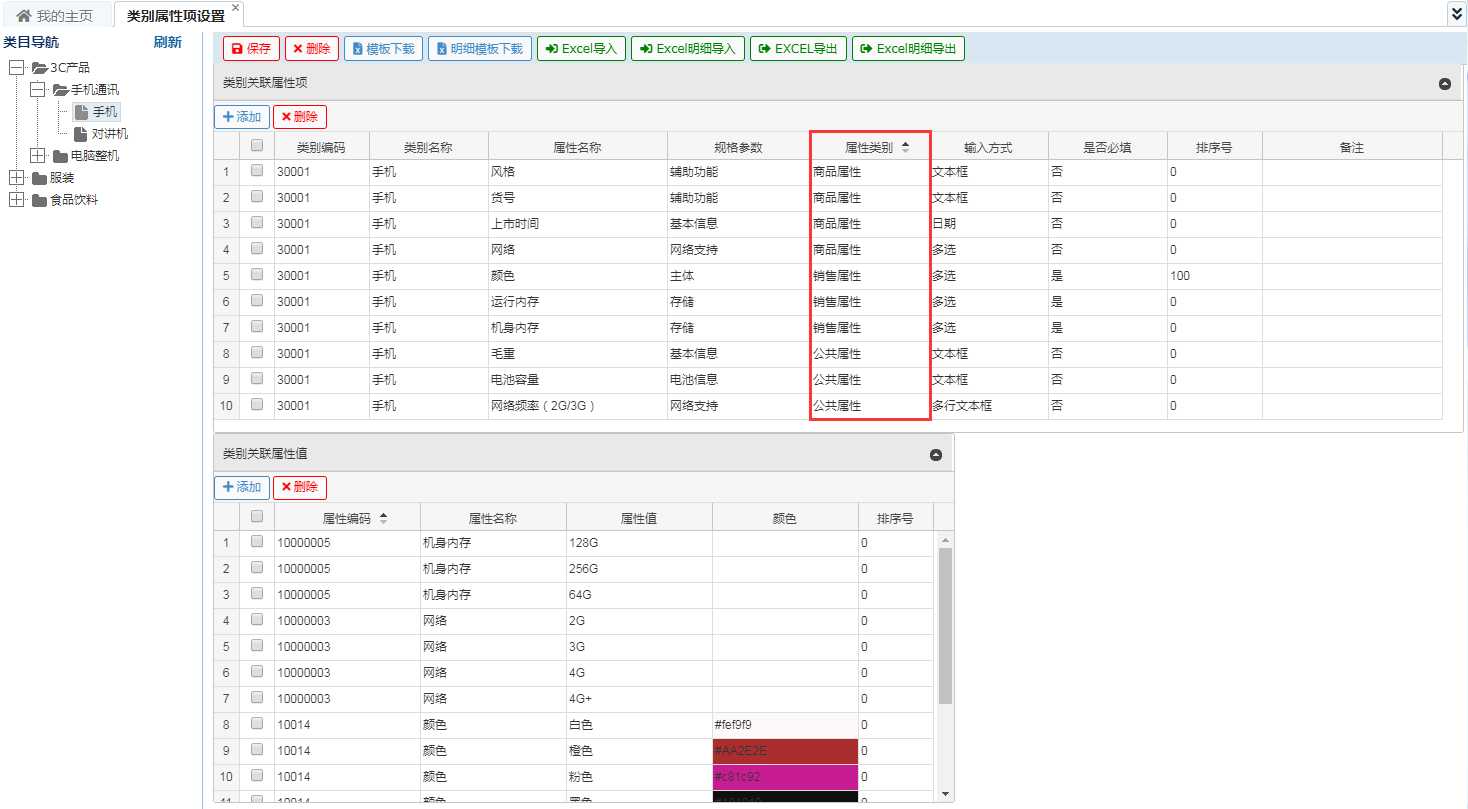Select the 类别属性项设置 tab
Image resolution: width=1468 pixels, height=809 pixels.
coord(176,16)
